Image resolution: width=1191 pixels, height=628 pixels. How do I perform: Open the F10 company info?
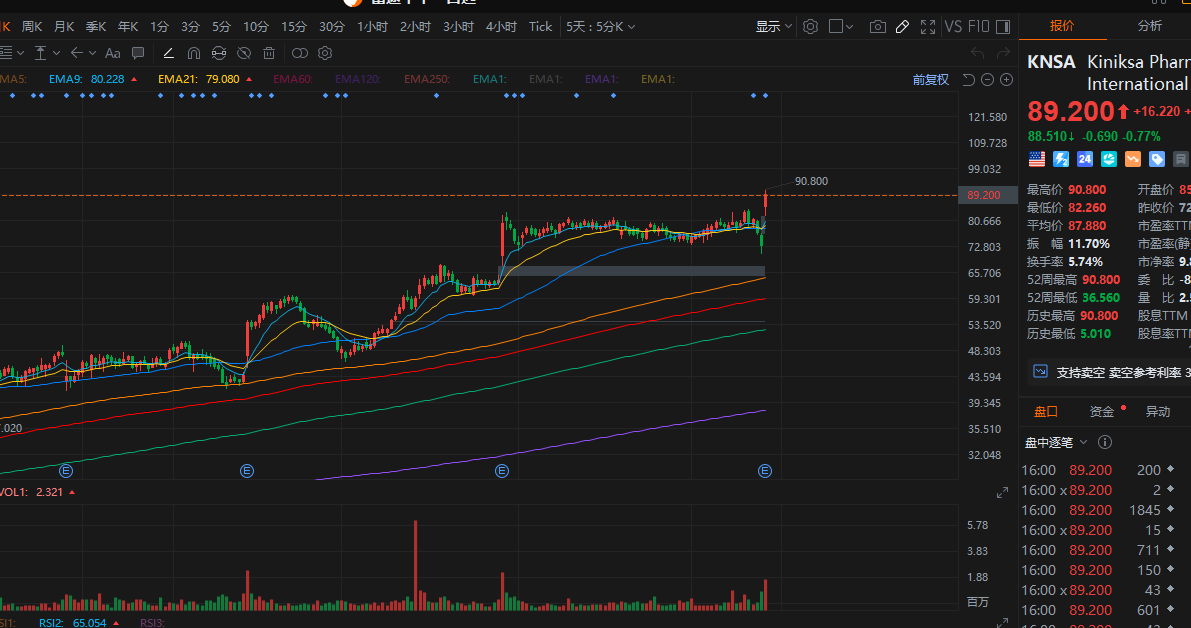coord(978,27)
